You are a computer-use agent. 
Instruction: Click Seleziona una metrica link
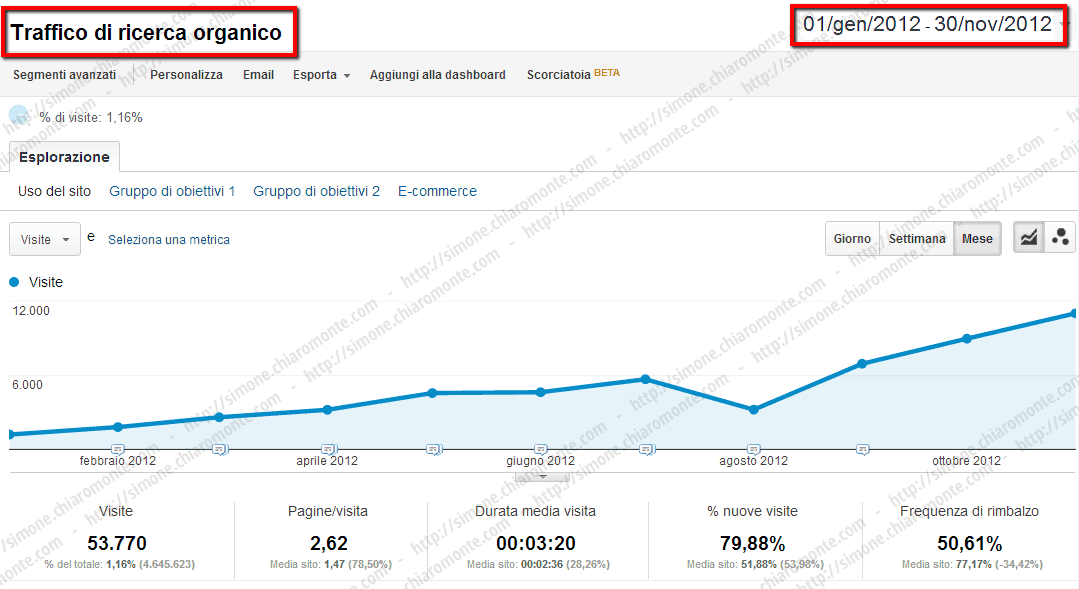(169, 239)
